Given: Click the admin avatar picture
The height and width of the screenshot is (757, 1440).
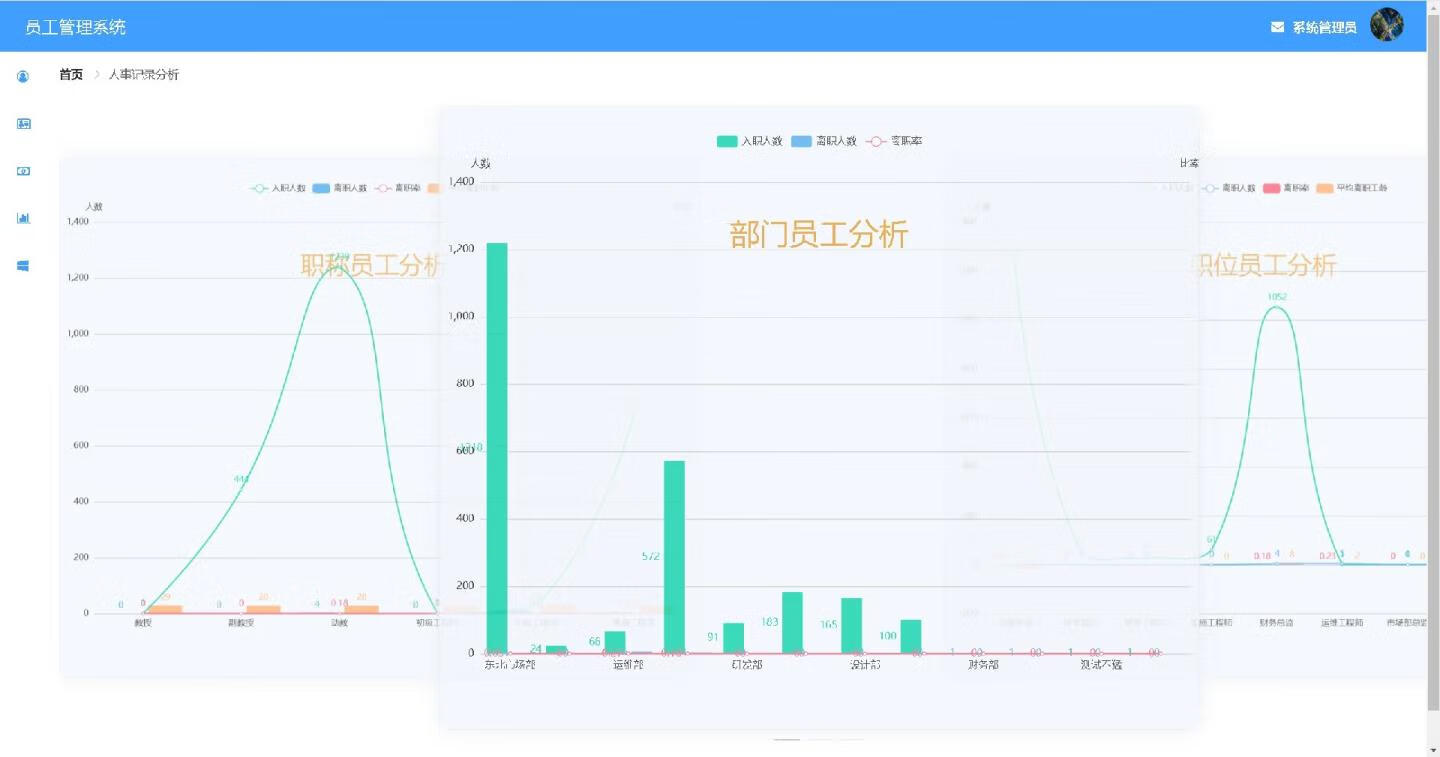Looking at the screenshot, I should (1386, 25).
